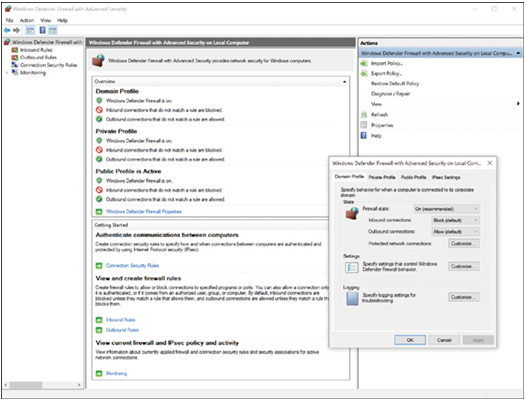Customize Protected network connections

pos(464,244)
